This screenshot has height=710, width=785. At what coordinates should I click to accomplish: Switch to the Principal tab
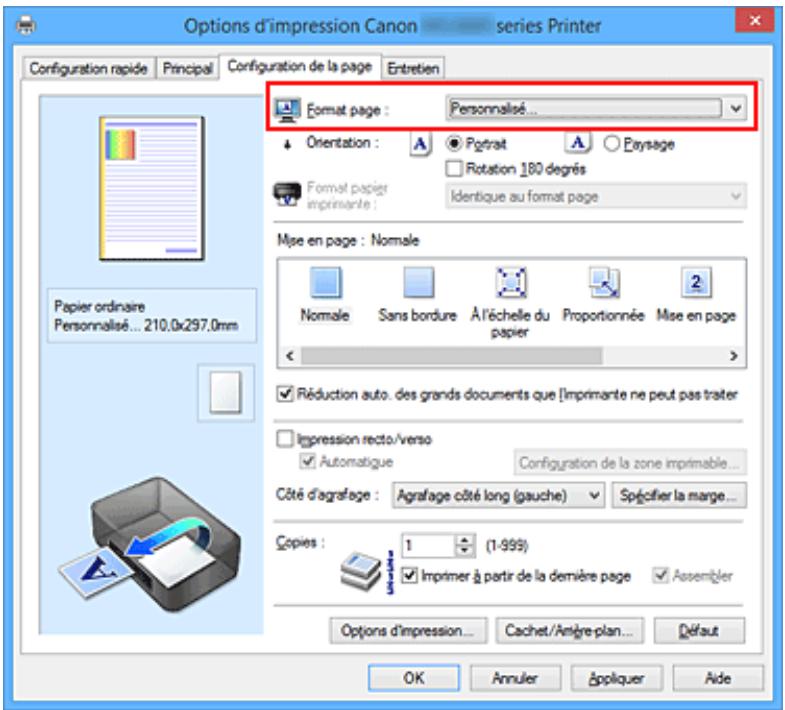188,69
